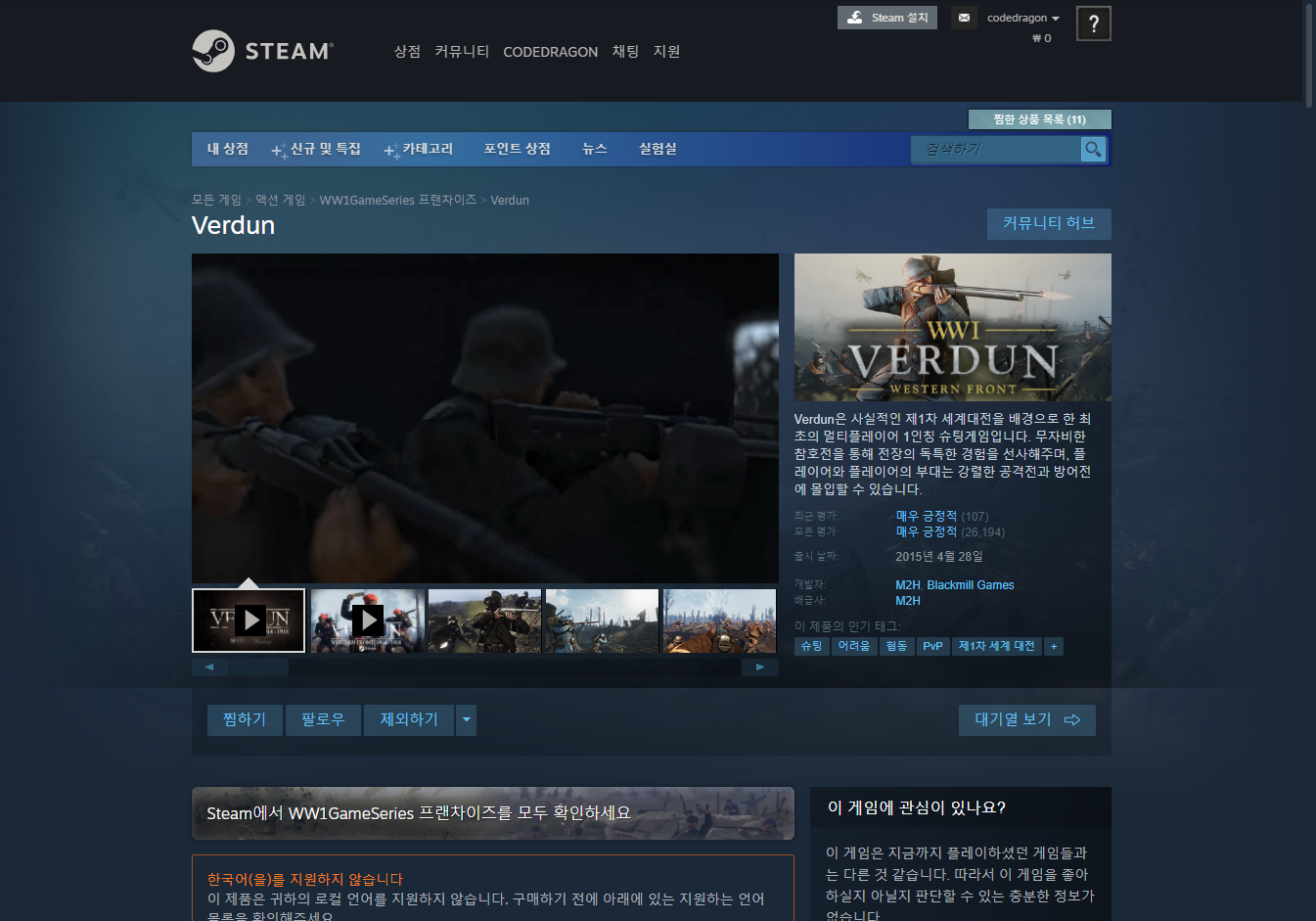Click the Verdun breadcrumb link
This screenshot has width=1316, height=921.
[x=510, y=200]
